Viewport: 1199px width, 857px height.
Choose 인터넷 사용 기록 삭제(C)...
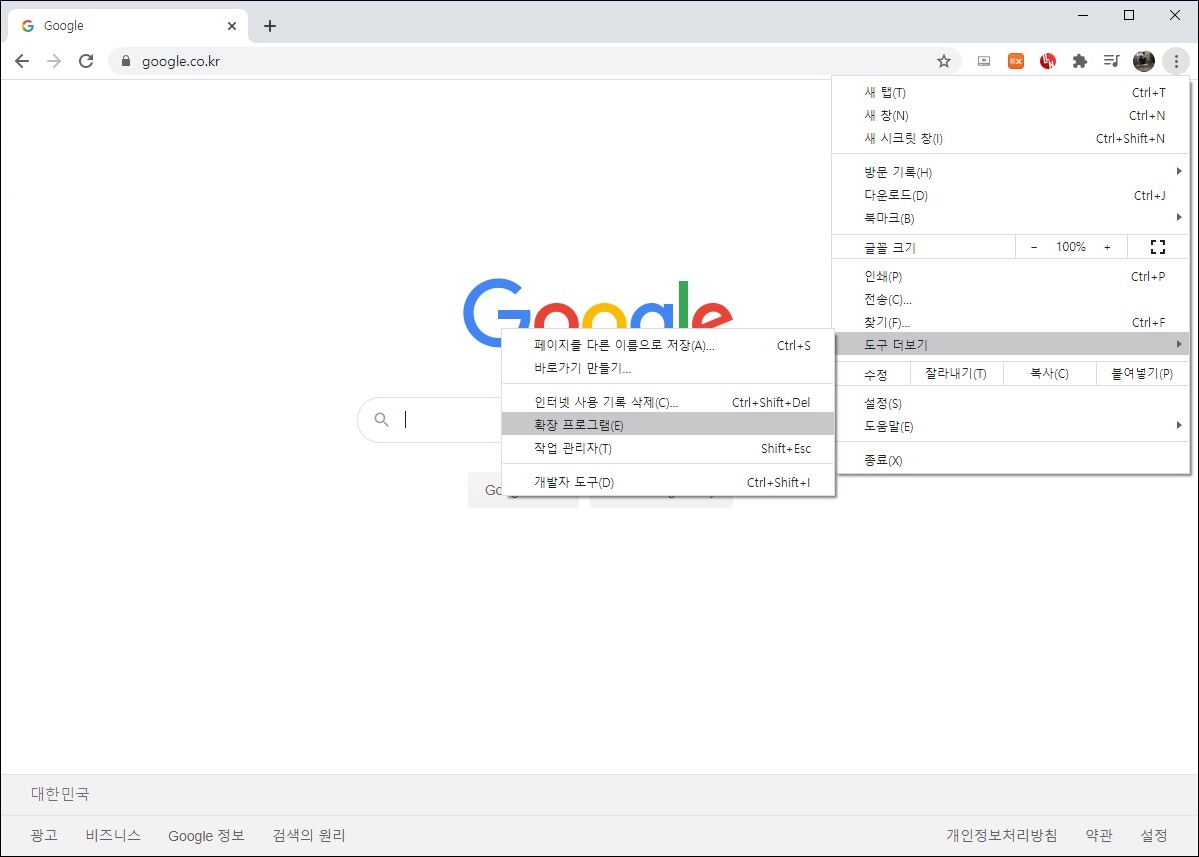click(x=668, y=402)
